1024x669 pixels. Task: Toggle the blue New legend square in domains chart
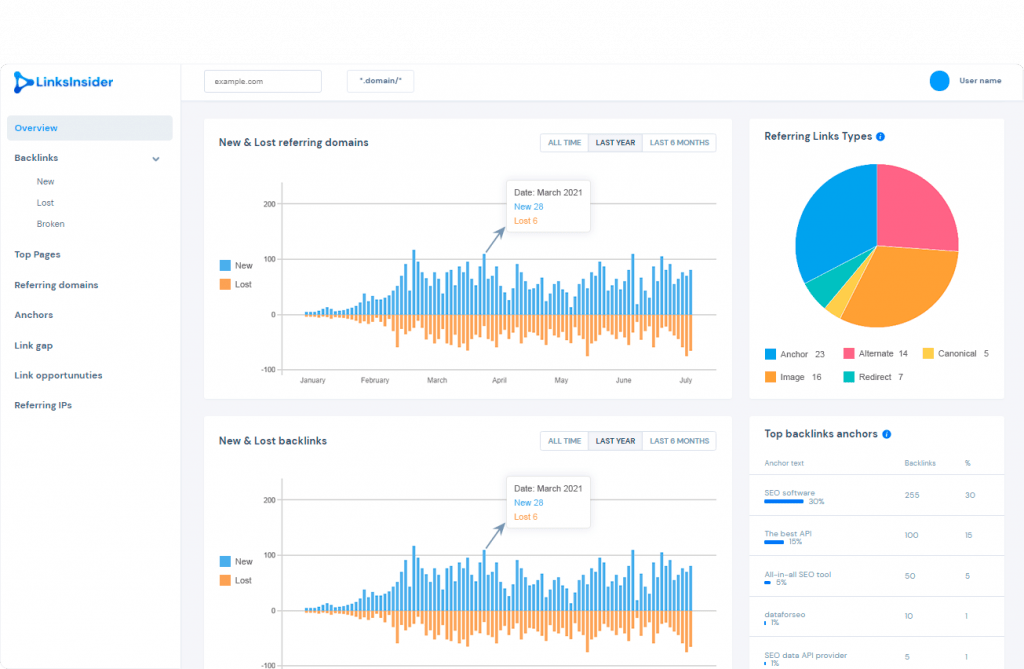point(225,265)
